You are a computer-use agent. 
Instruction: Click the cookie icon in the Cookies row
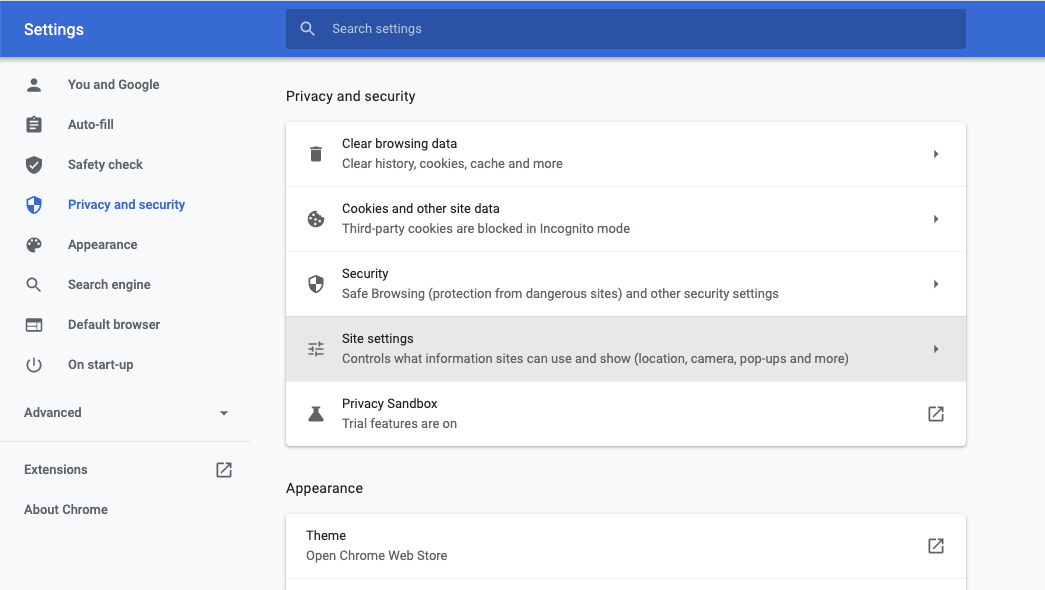tap(316, 219)
